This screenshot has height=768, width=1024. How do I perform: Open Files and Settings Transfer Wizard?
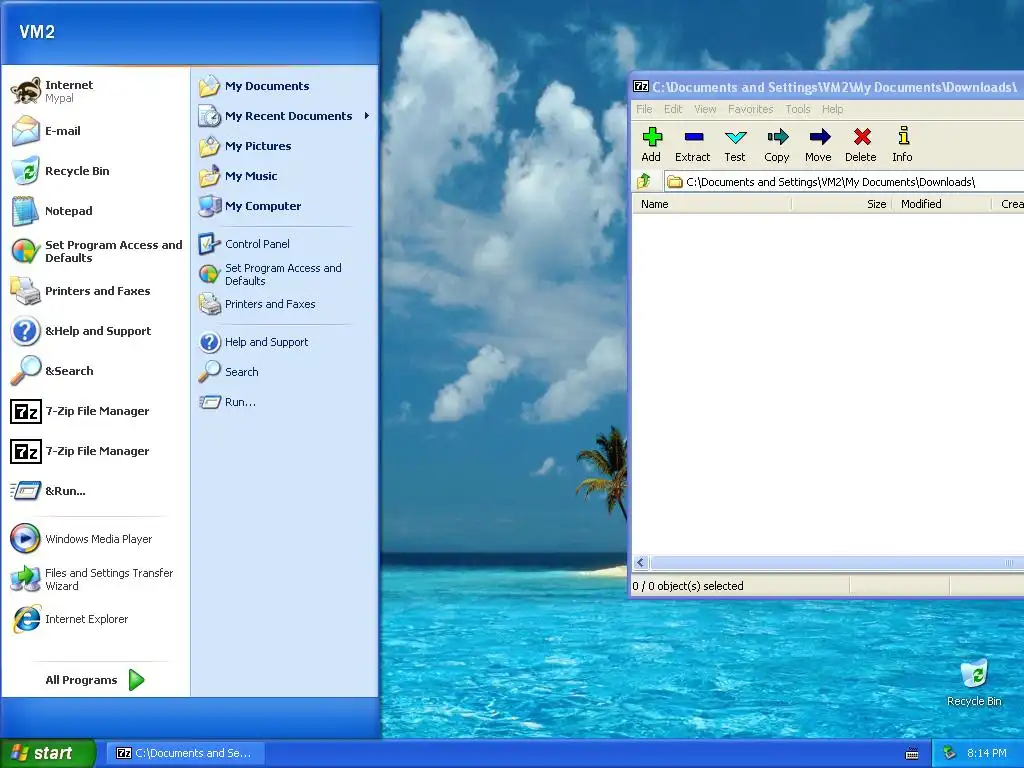(96, 579)
